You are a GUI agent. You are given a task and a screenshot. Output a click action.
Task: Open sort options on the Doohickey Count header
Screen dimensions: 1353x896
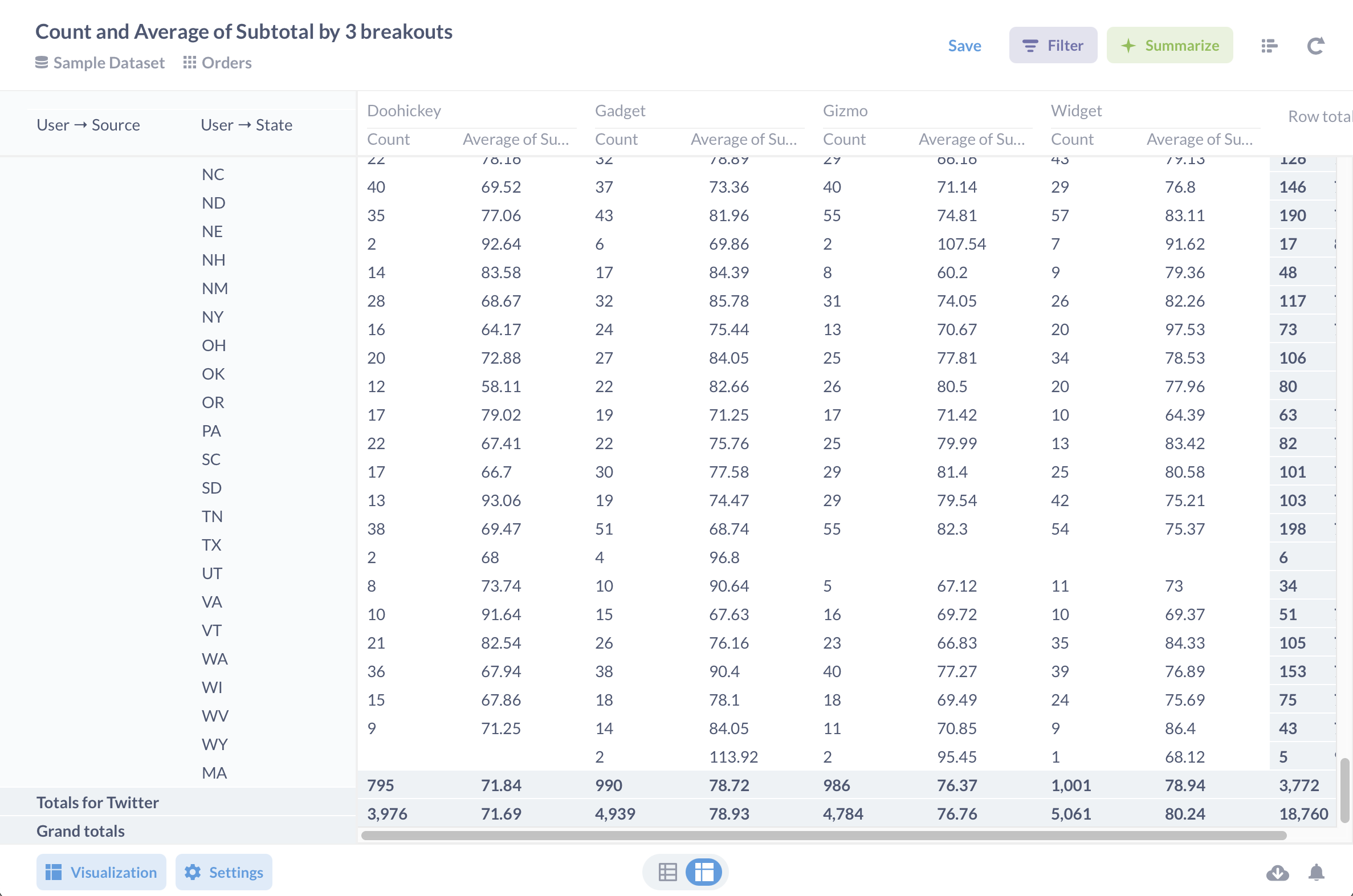pos(389,139)
